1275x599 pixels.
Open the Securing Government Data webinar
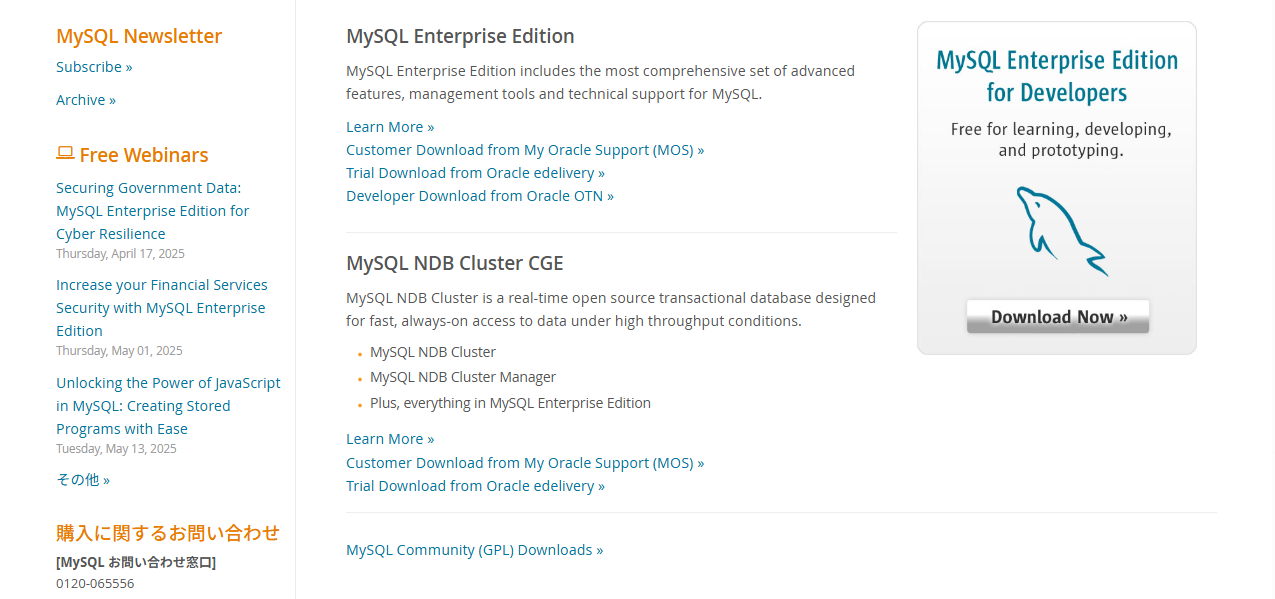pyautogui.click(x=152, y=210)
